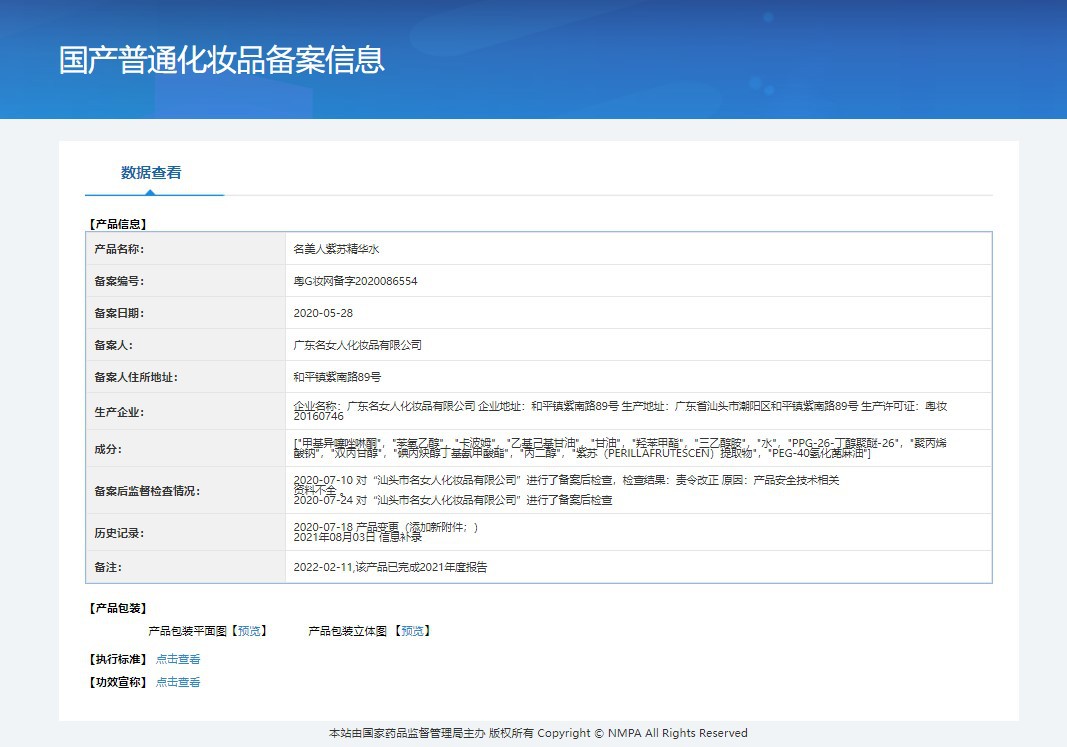1067x747 pixels.
Task: Click the 【功效宣称】 label
Action: tap(117, 682)
